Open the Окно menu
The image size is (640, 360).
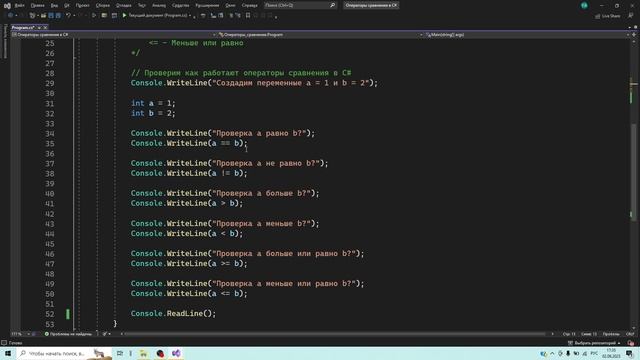[x=230, y=5]
